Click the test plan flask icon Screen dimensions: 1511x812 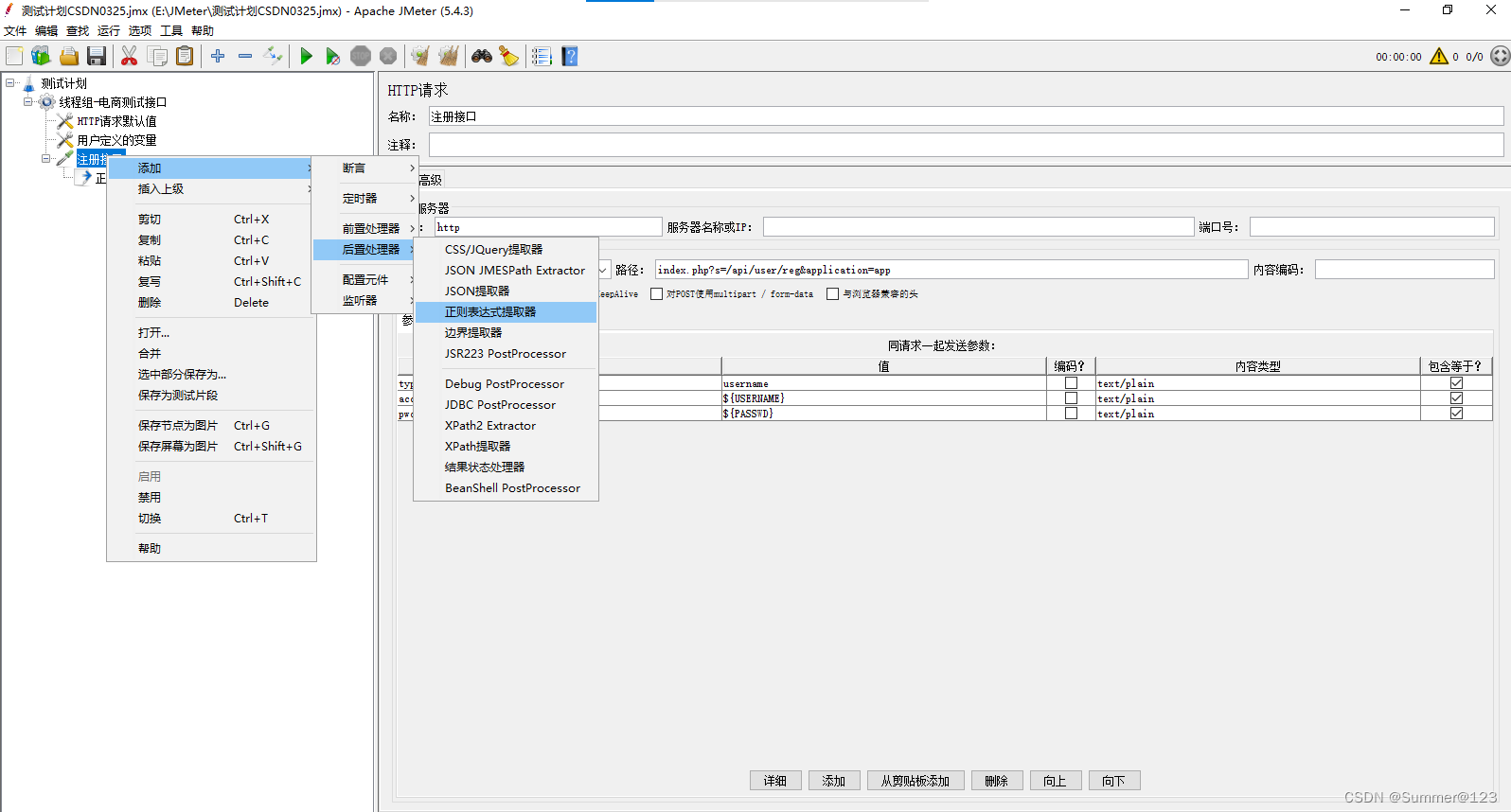coord(29,83)
